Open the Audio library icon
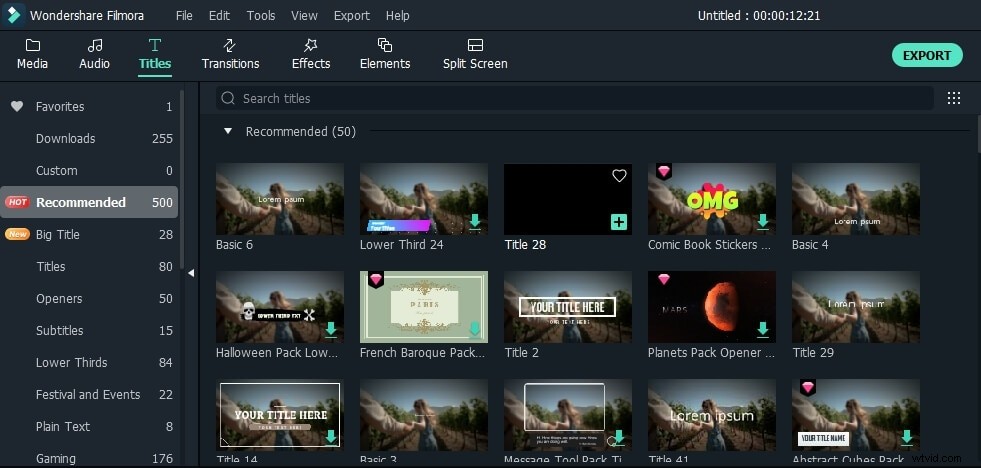The image size is (981, 468). point(94,46)
